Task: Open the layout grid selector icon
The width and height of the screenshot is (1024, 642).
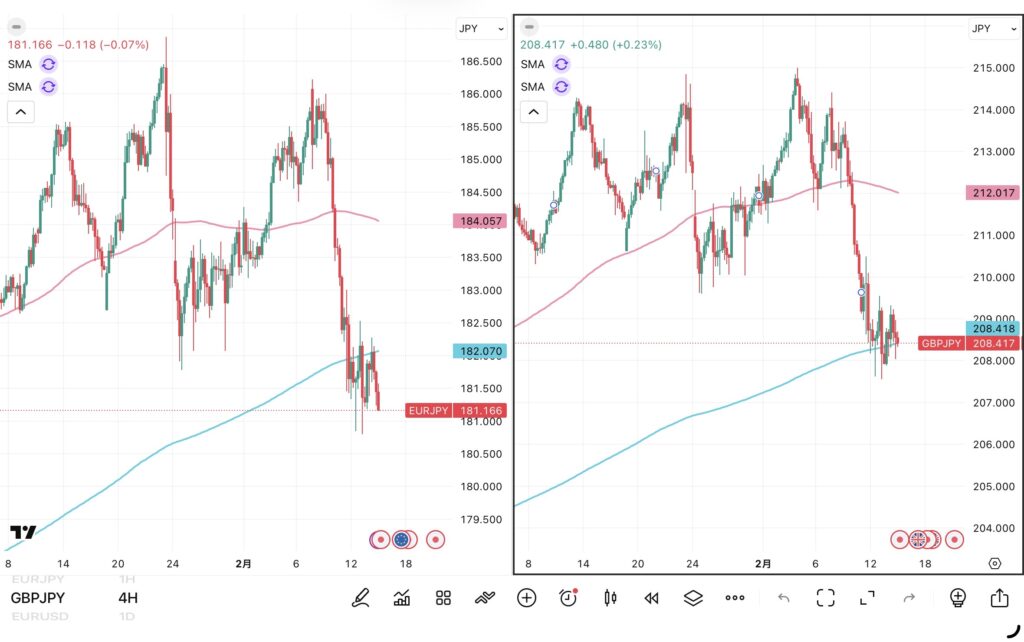Action: pyautogui.click(x=444, y=598)
